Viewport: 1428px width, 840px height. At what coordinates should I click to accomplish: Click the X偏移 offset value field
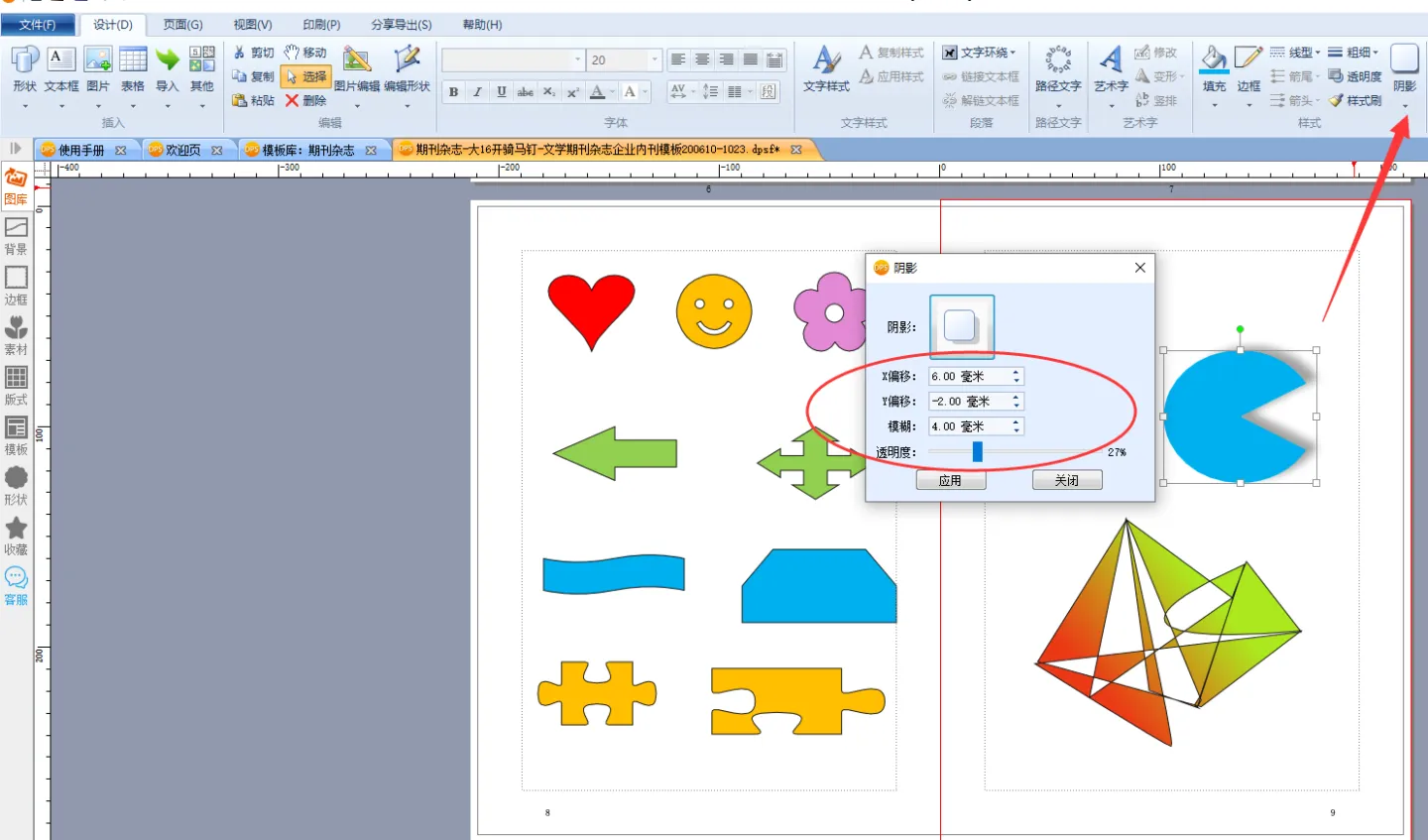click(x=969, y=377)
